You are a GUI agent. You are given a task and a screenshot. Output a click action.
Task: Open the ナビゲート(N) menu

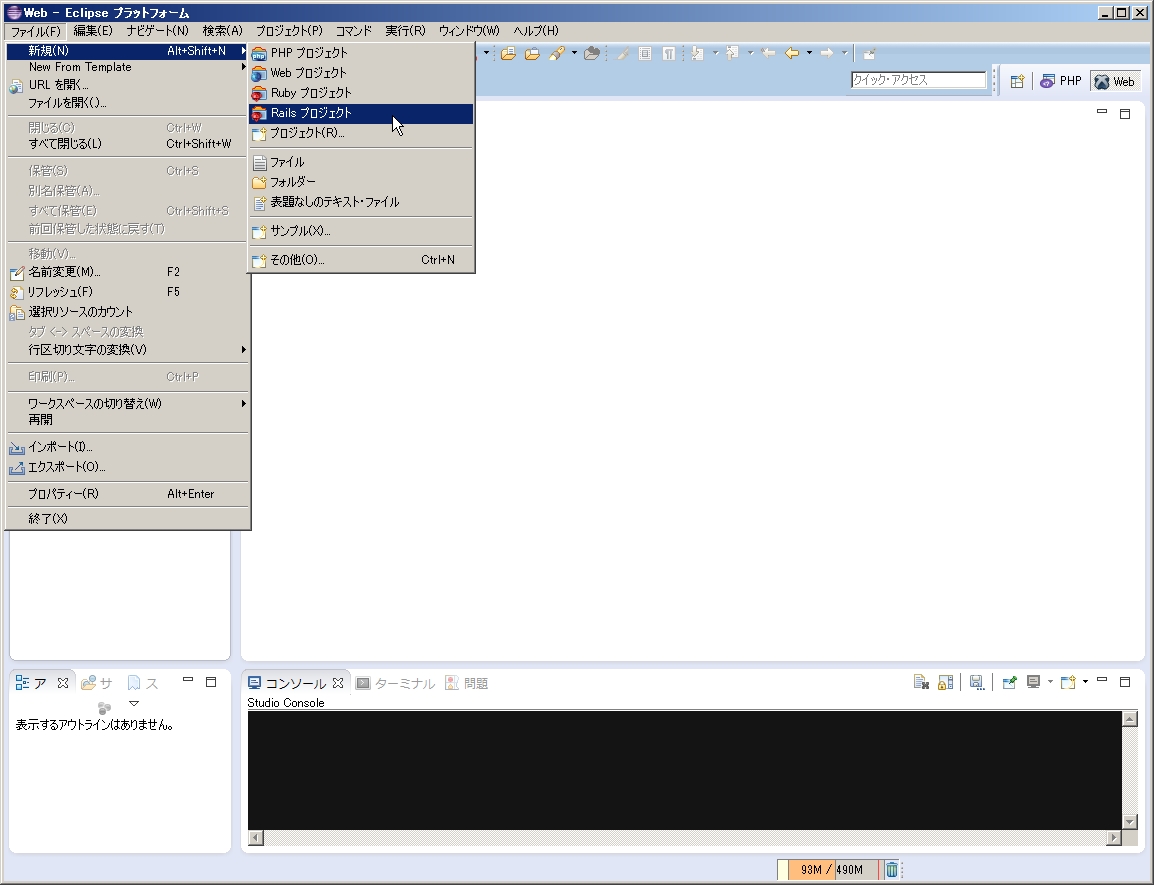pyautogui.click(x=157, y=31)
